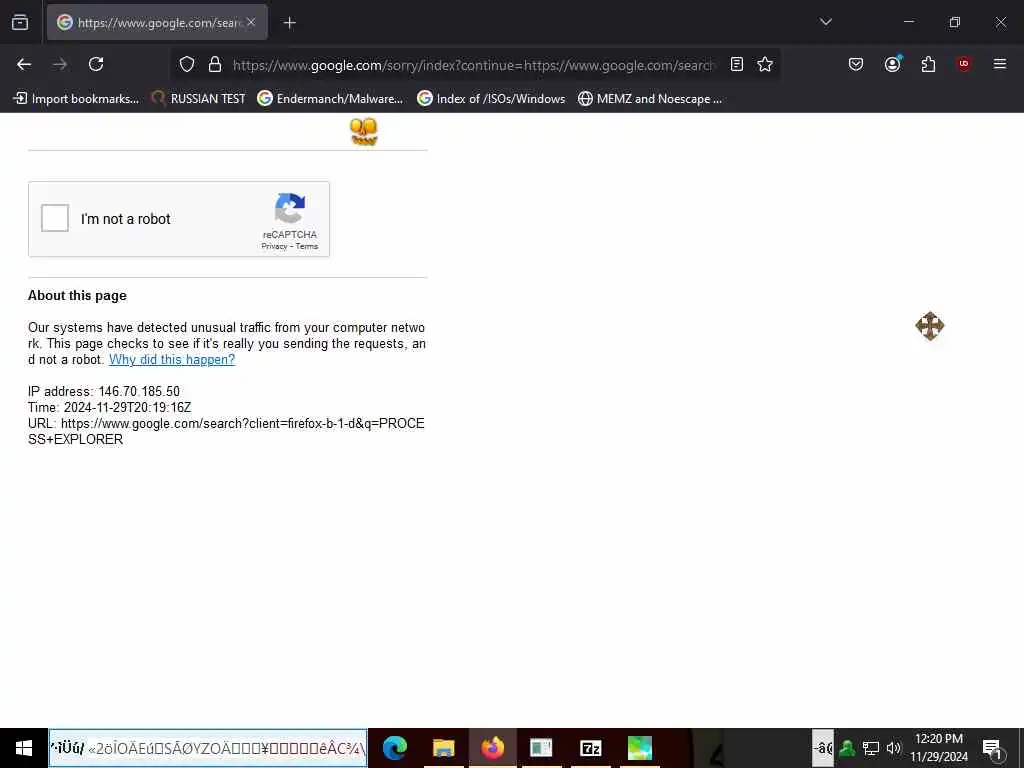Open 7-Zip from the taskbar
This screenshot has height=768, width=1024.
point(590,748)
